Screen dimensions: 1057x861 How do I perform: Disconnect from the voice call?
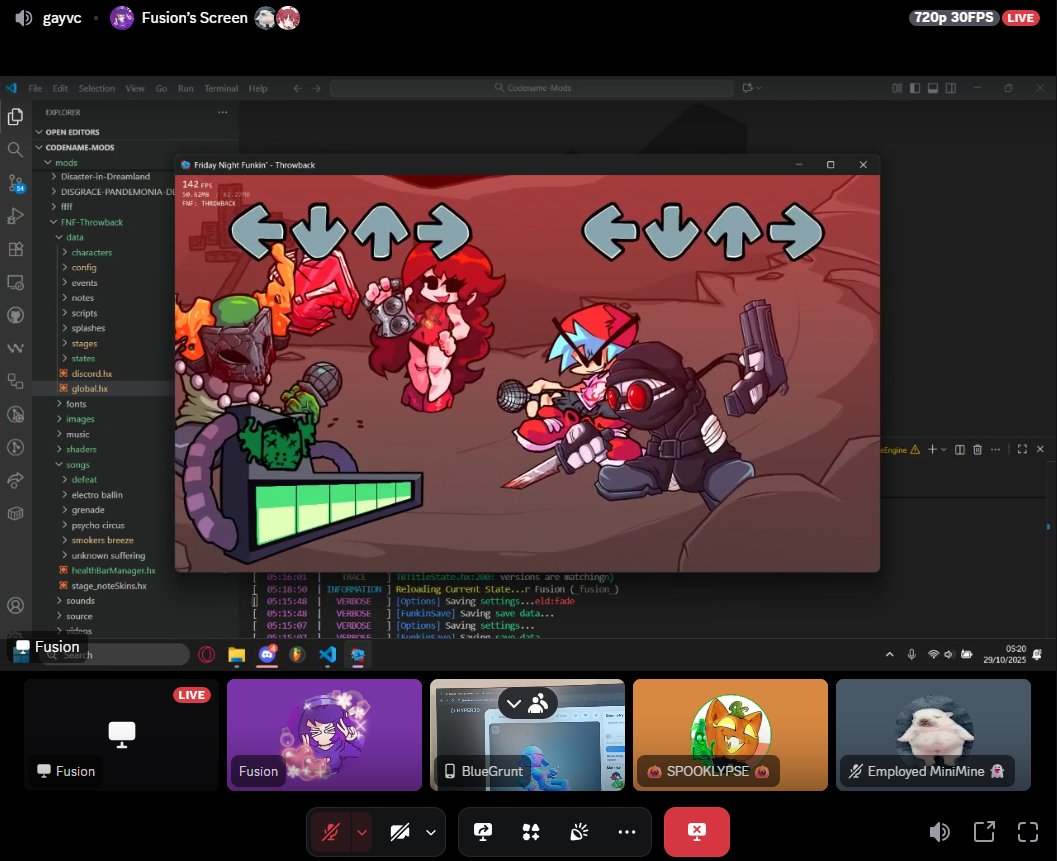click(696, 832)
